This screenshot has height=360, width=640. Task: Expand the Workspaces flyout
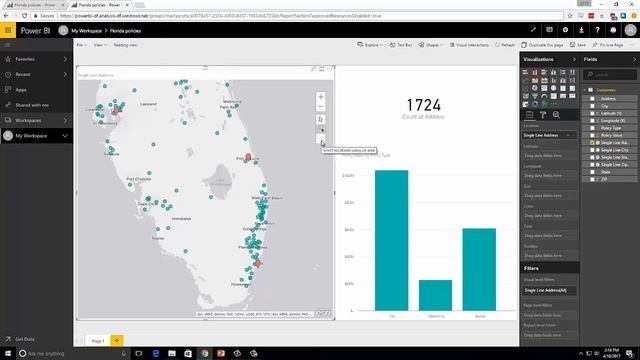[x=65, y=120]
